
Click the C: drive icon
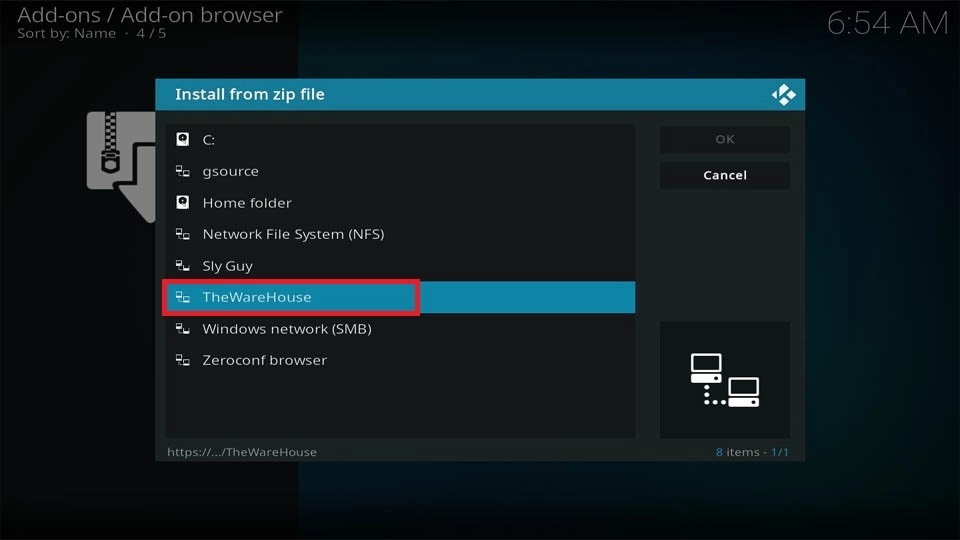point(182,140)
